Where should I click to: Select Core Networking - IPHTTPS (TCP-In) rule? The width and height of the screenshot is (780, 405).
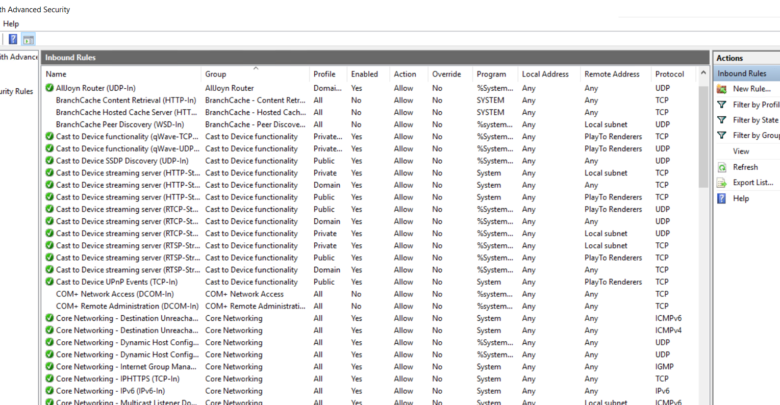[x=117, y=379]
